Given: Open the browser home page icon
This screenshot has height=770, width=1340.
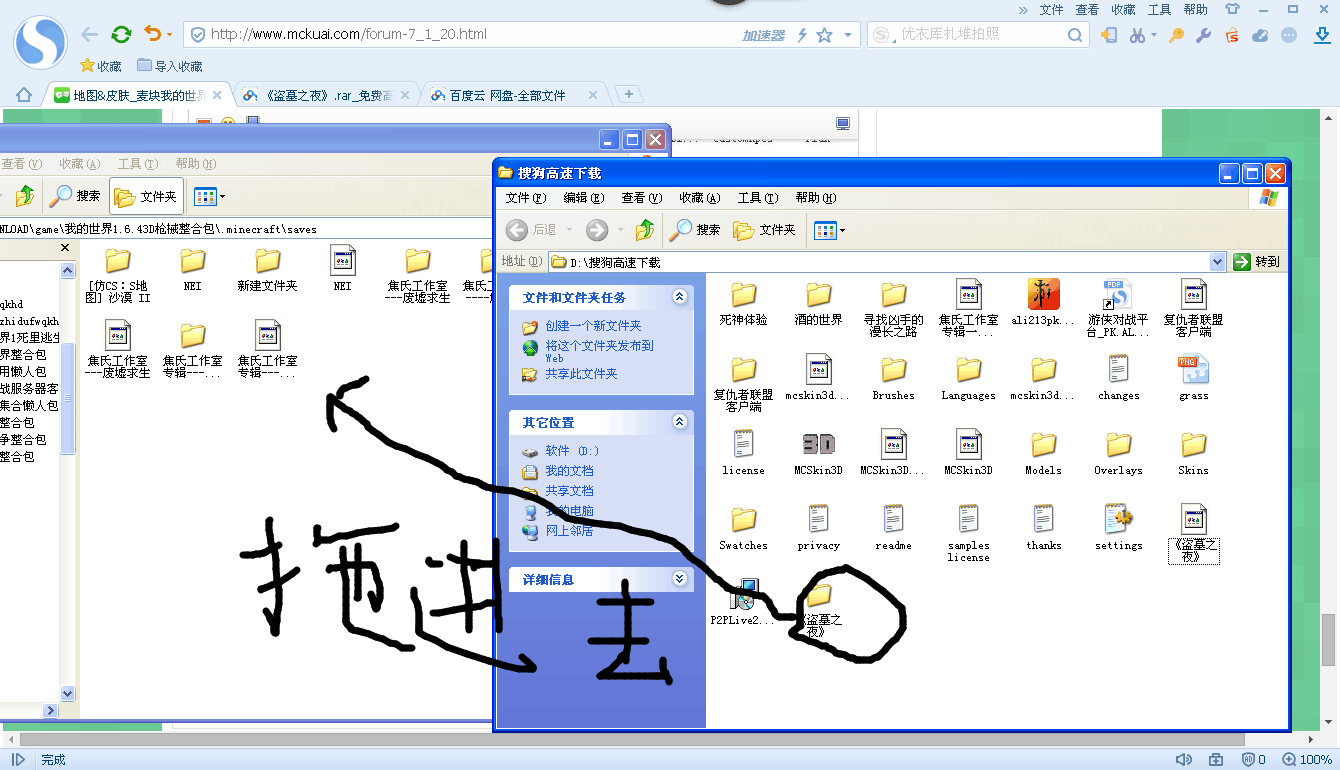Looking at the screenshot, I should coord(24,96).
